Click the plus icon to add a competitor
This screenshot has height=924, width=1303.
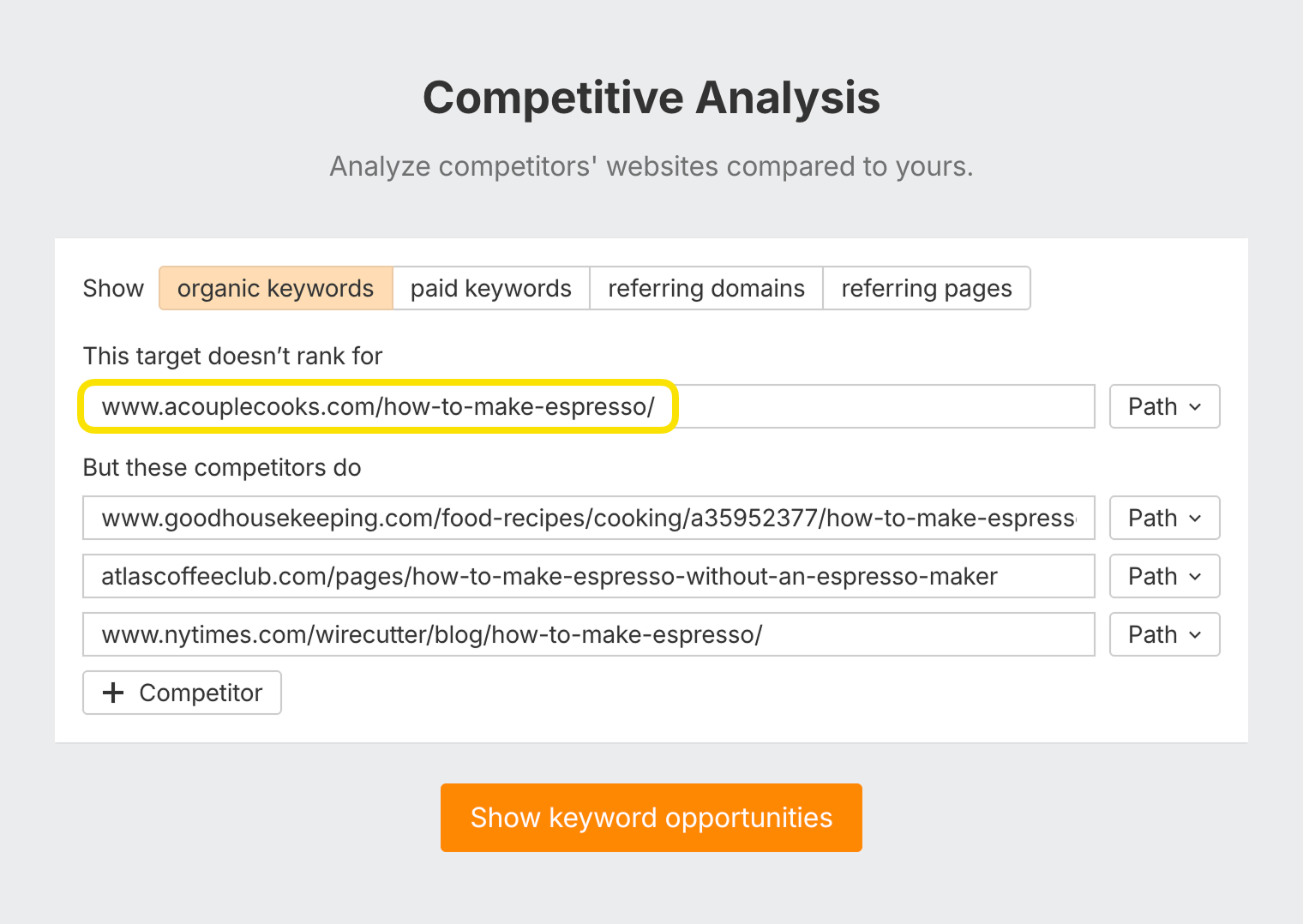point(112,693)
